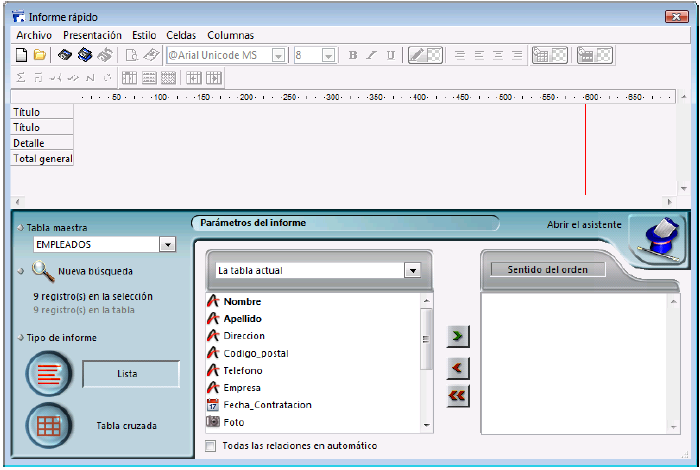The height and width of the screenshot is (470, 700).
Task: Toggle bold text formatting
Action: (353, 55)
